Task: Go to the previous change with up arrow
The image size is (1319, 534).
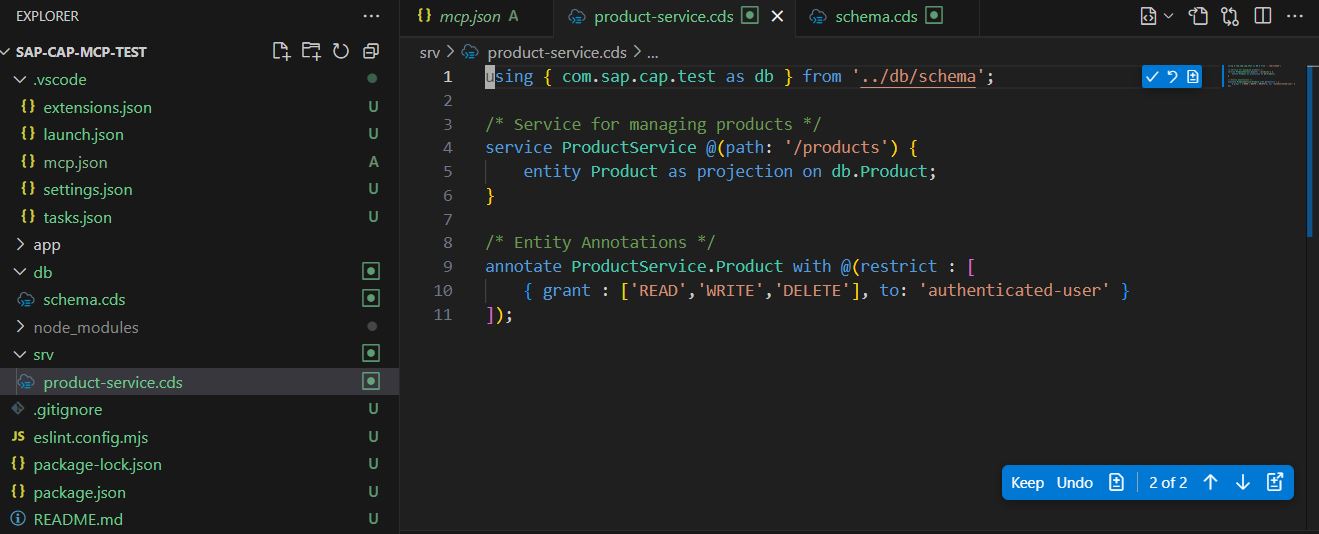Action: click(1210, 482)
